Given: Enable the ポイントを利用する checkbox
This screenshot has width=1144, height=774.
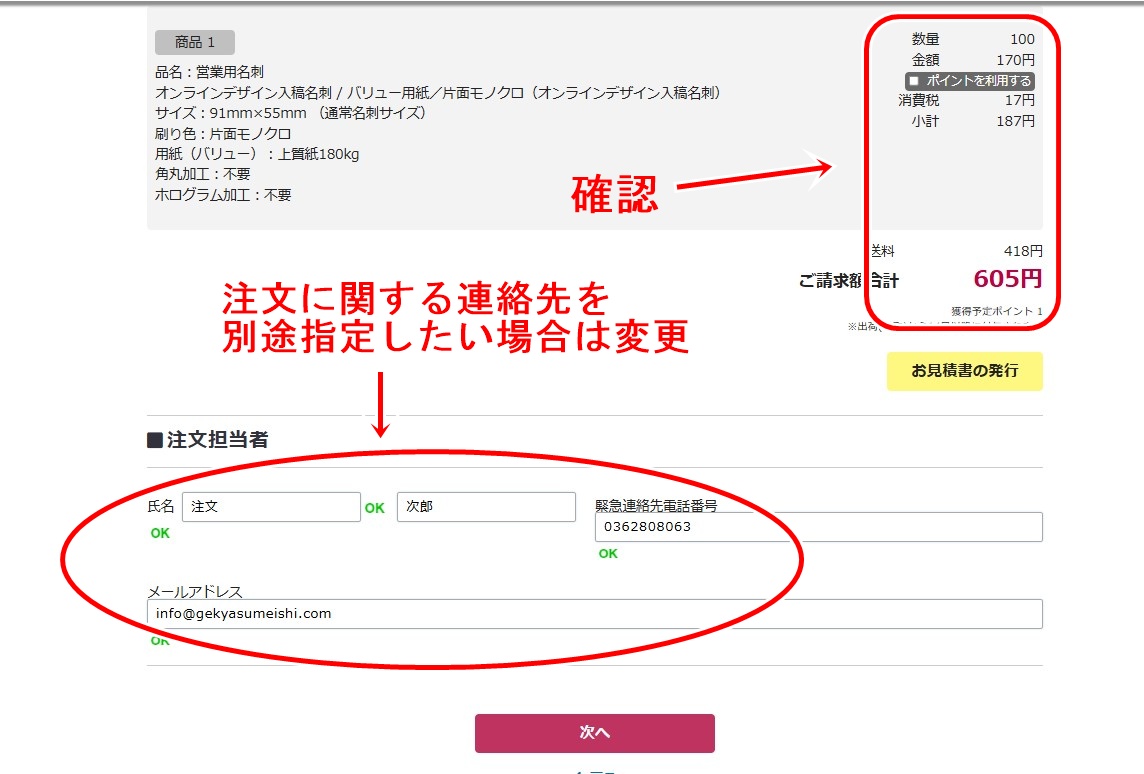Looking at the screenshot, I should pyautogui.click(x=914, y=81).
